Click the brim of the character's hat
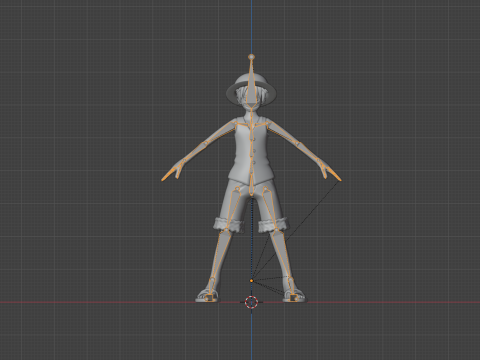The height and width of the screenshot is (360, 480). 251,95
